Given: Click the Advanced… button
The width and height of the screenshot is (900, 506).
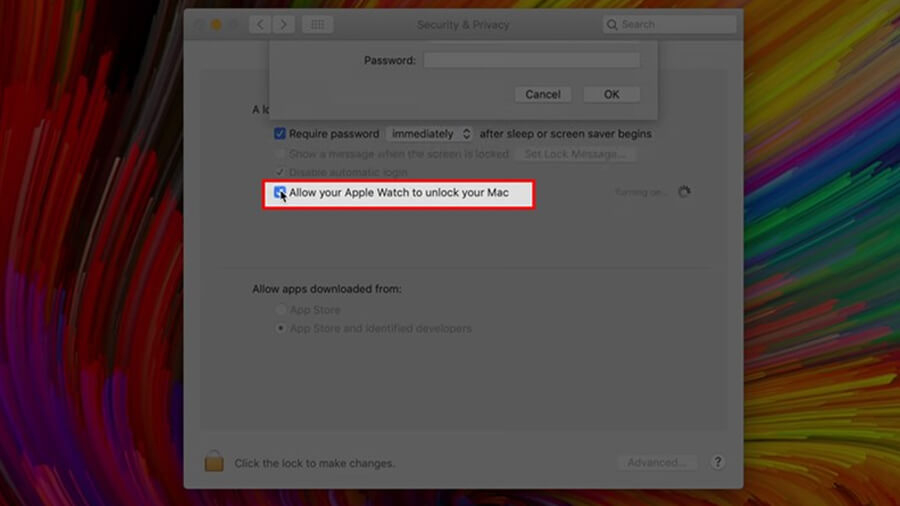Looking at the screenshot, I should 656,463.
